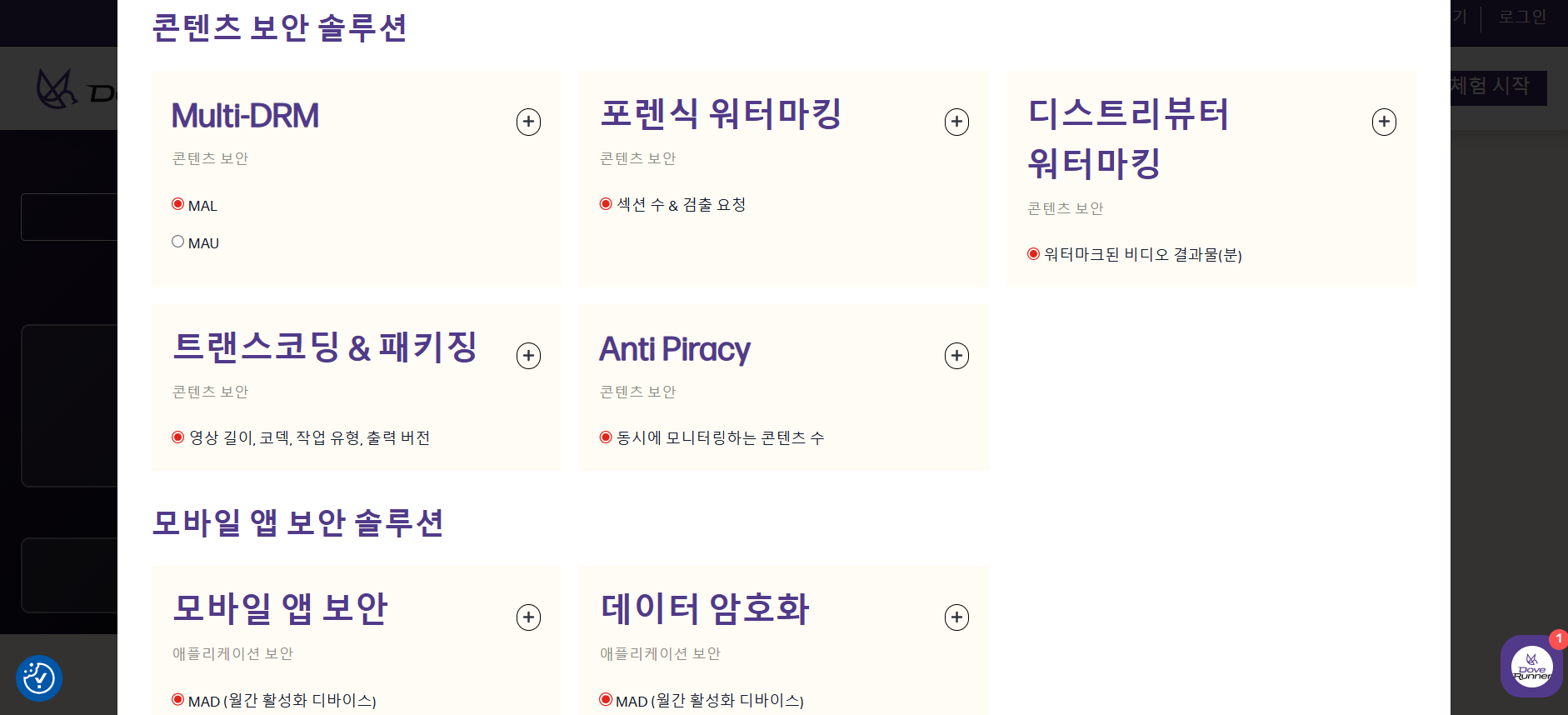Click the Multi-DRM card title
The height and width of the screenshot is (715, 1568).
[x=245, y=116]
